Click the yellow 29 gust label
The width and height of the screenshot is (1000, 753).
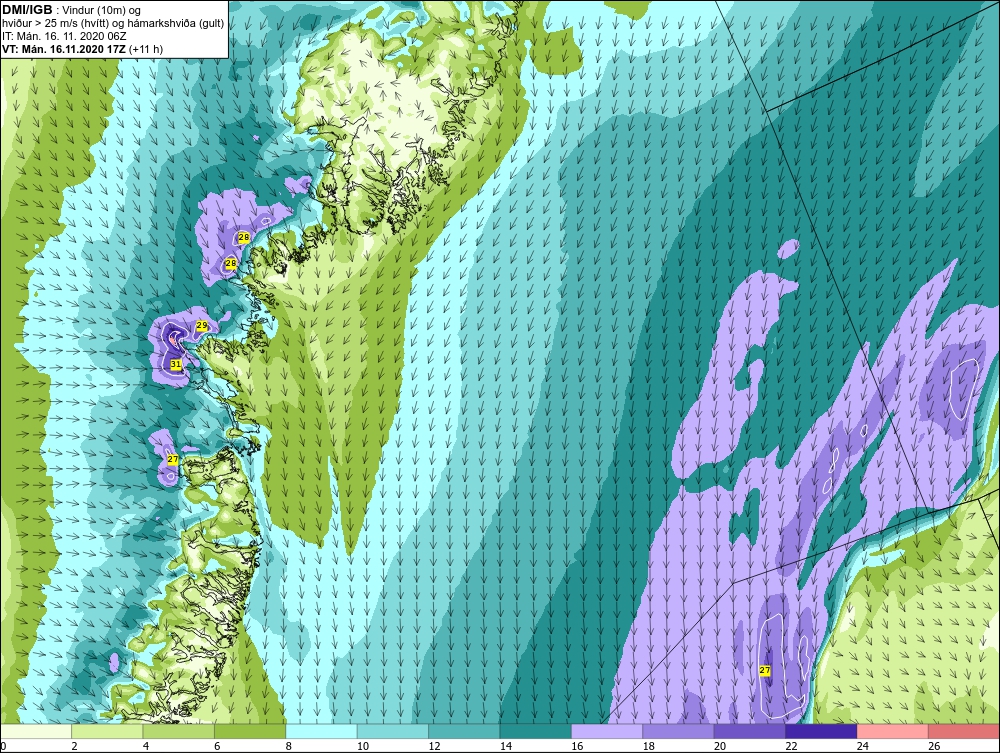(202, 325)
